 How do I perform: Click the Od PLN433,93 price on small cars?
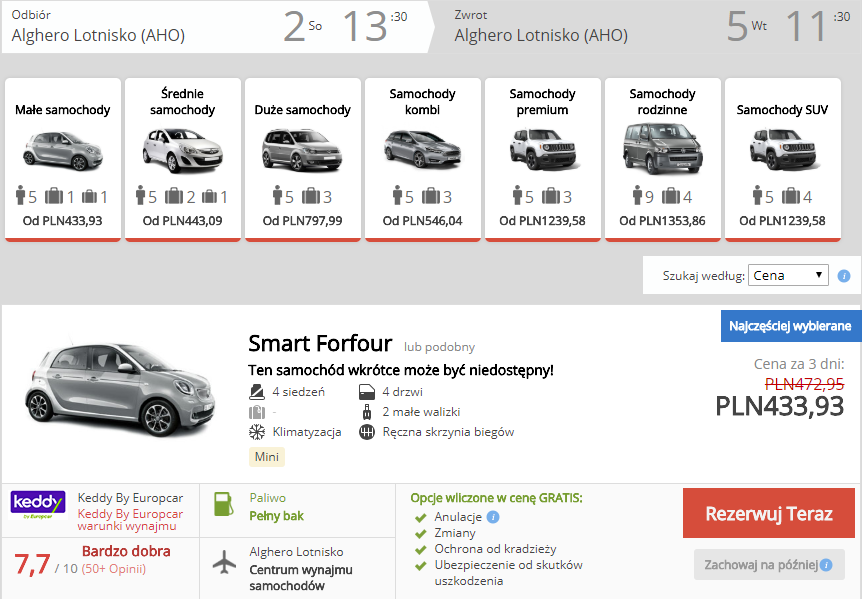(63, 221)
